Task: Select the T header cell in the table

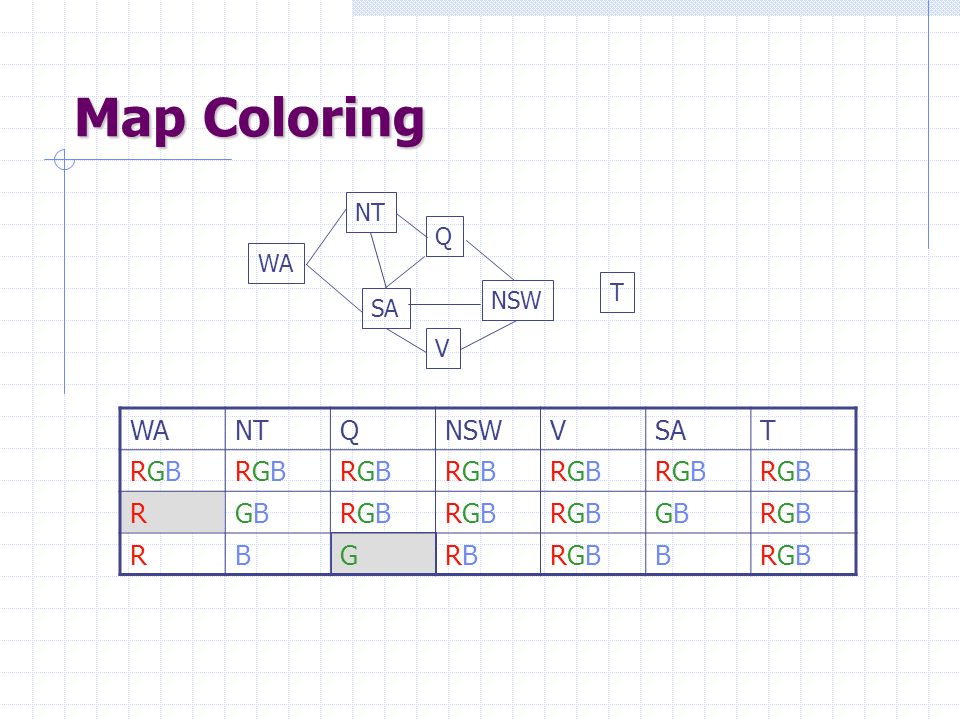Action: pos(803,429)
